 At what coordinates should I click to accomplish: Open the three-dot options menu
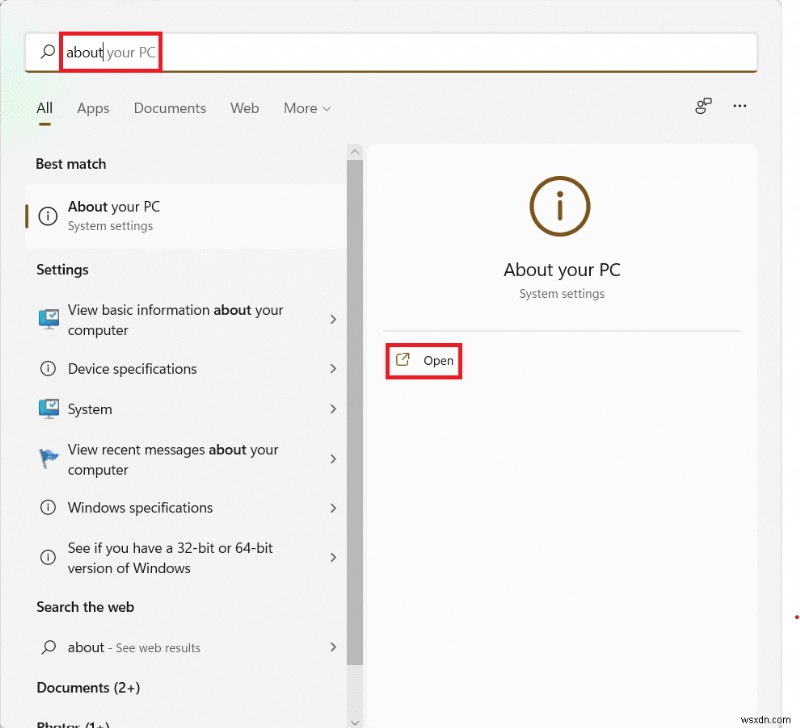740,105
